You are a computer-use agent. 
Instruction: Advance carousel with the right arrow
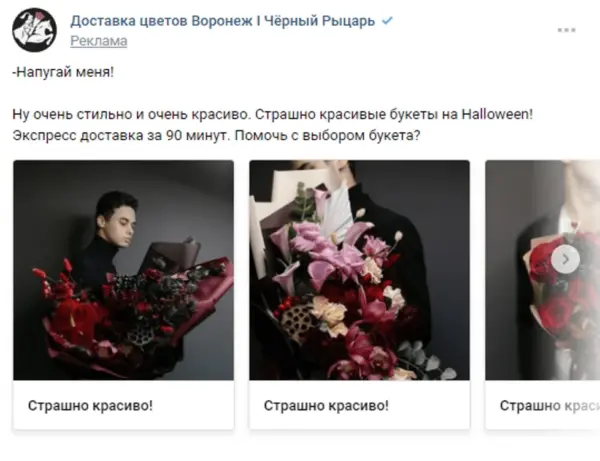pyautogui.click(x=566, y=259)
